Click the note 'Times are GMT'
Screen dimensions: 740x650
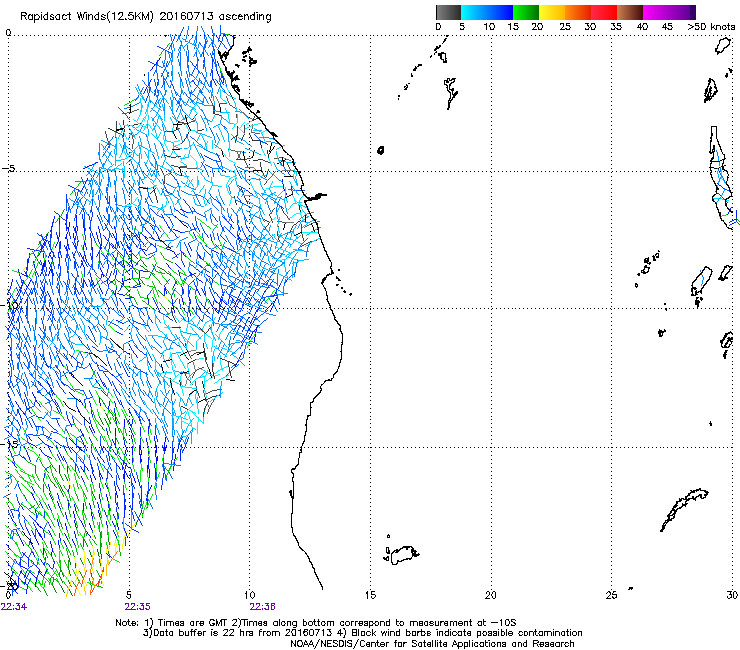coord(194,623)
